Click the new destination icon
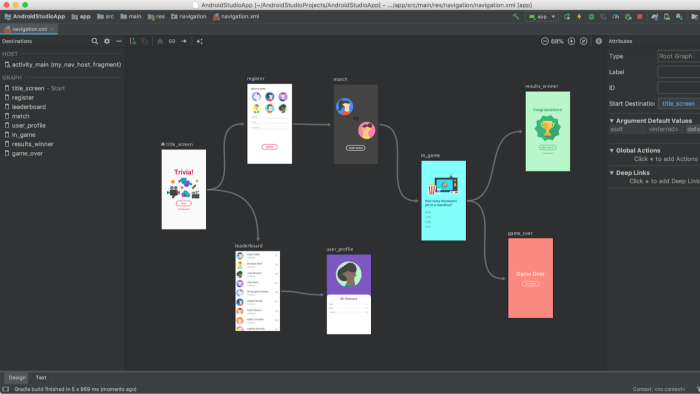The height and width of the screenshot is (394, 700). tap(133, 41)
